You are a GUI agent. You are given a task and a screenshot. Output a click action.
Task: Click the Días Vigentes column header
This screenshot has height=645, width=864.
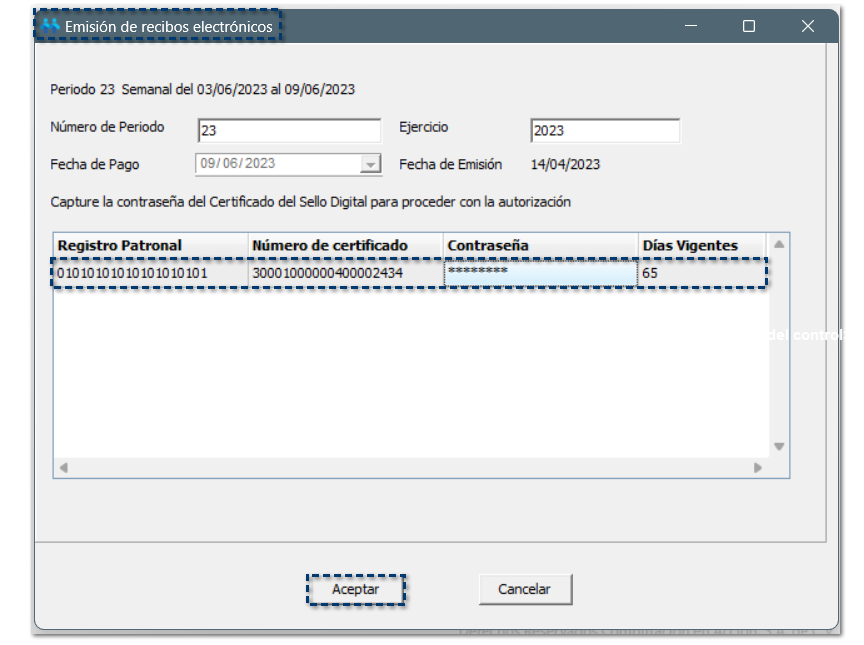(x=701, y=246)
